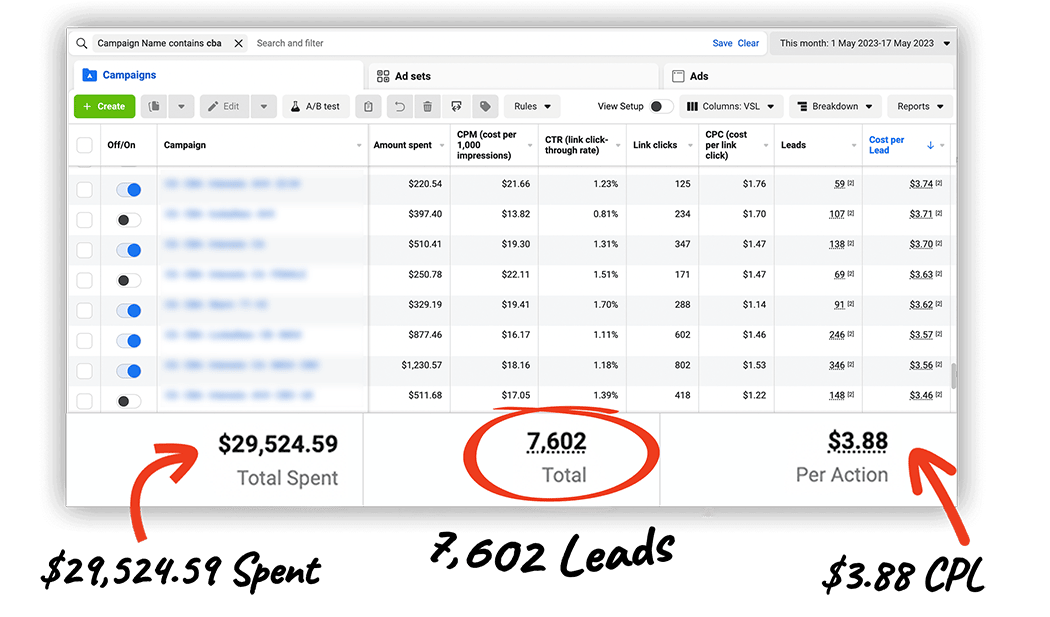Click the duplicate campaign icon
1050x617 pixels.
[155, 106]
